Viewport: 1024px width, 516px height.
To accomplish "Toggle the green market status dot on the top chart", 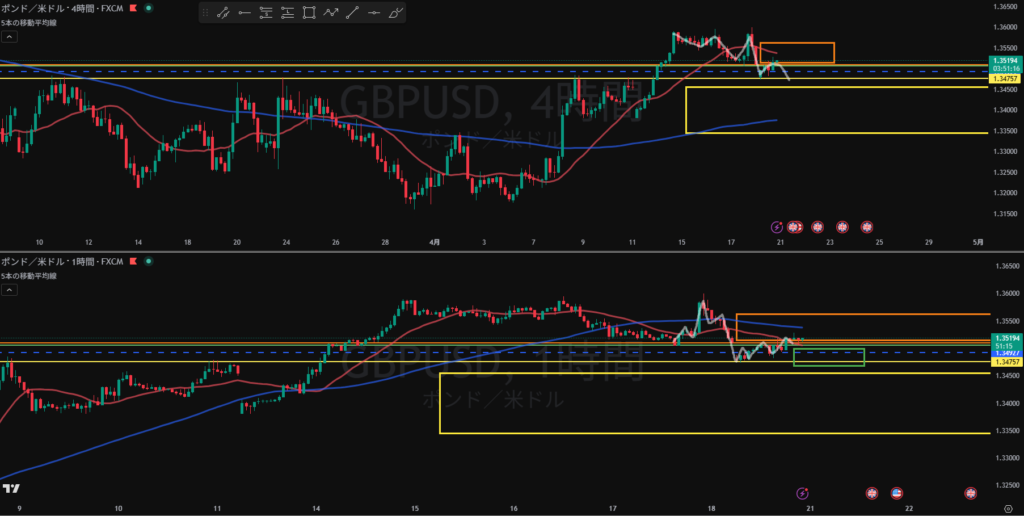I will (x=149, y=7).
